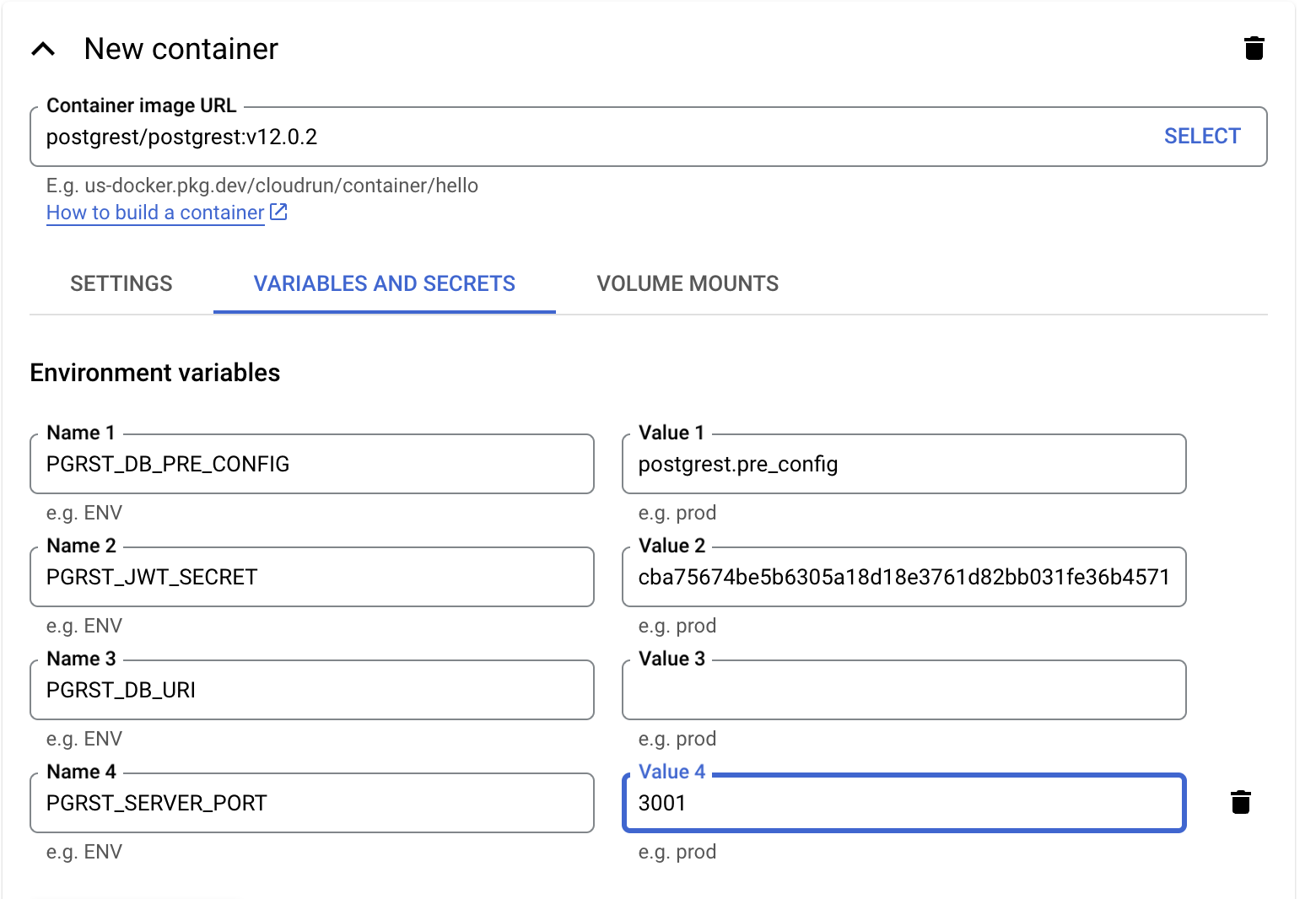
Task: Select the VARIABLES AND SECRETS tab
Action: pyautogui.click(x=385, y=283)
